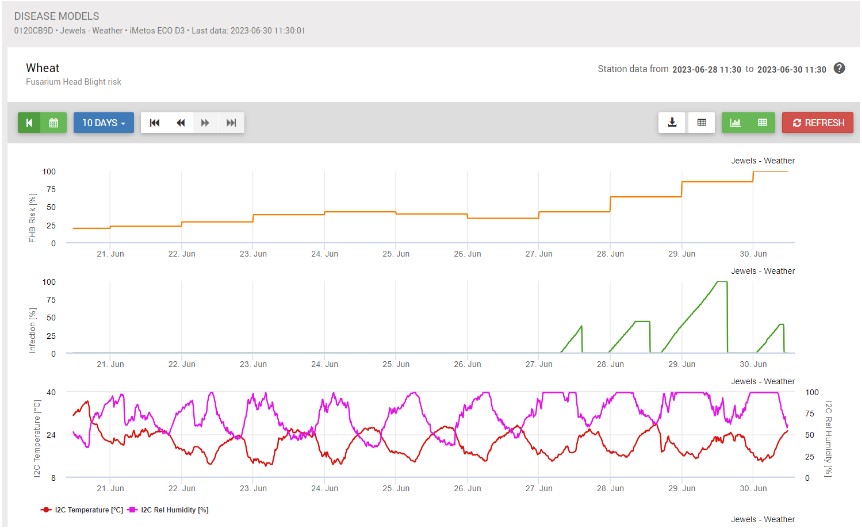Click the start date 2023-06-28 11:30
Viewport: 862px width, 532px height.
coord(706,69)
